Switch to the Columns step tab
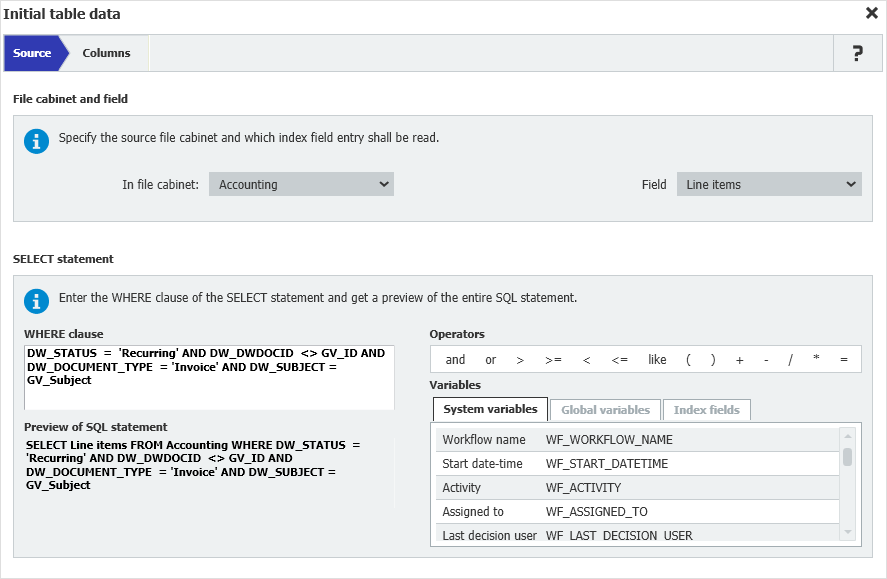Viewport: 887px width, 579px height. pyautogui.click(x=106, y=53)
